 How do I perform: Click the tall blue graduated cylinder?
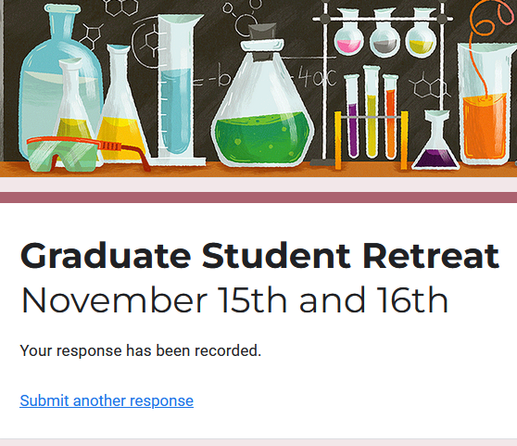[176, 90]
